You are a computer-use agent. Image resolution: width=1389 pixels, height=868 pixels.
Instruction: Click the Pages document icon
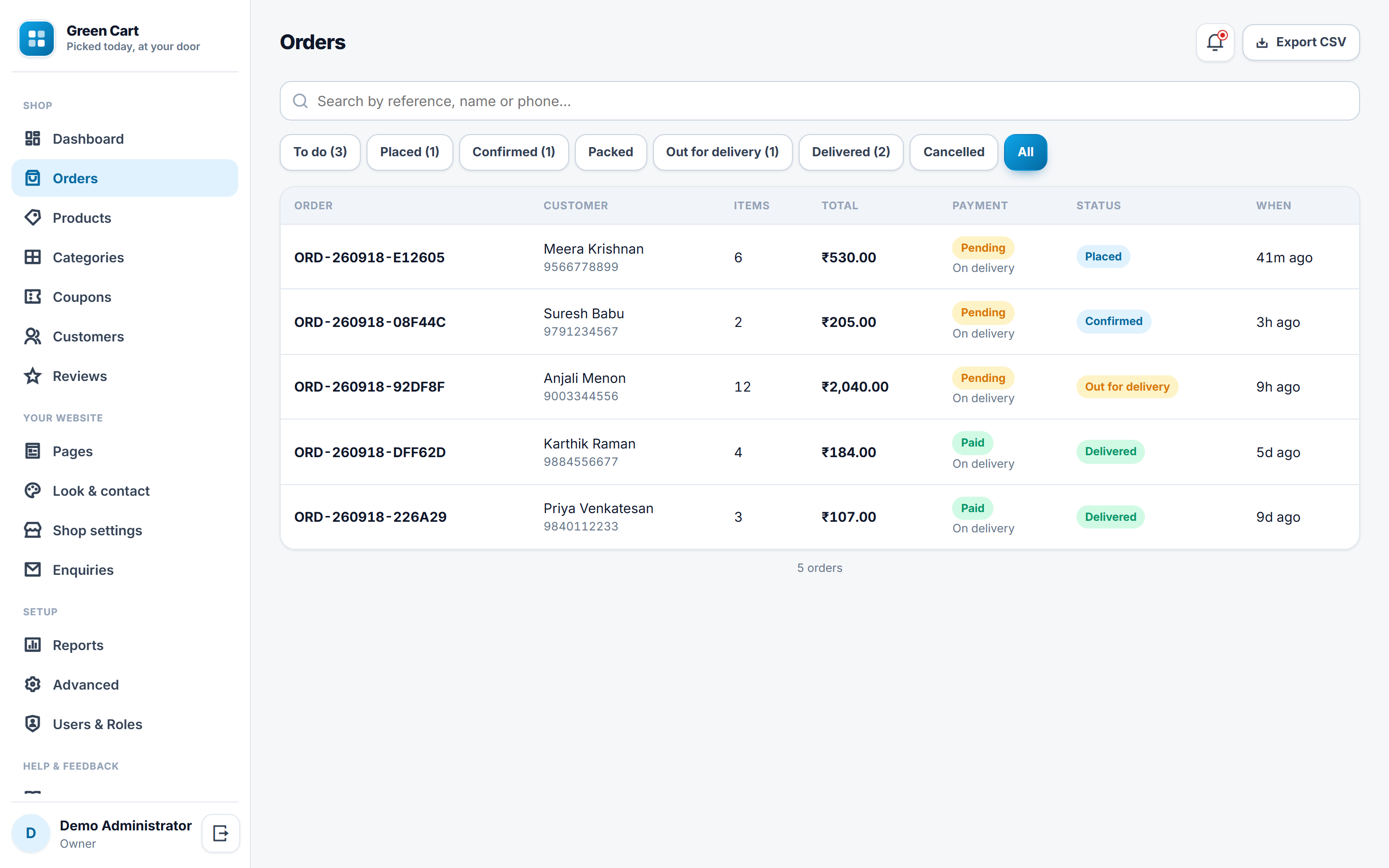pos(33,451)
